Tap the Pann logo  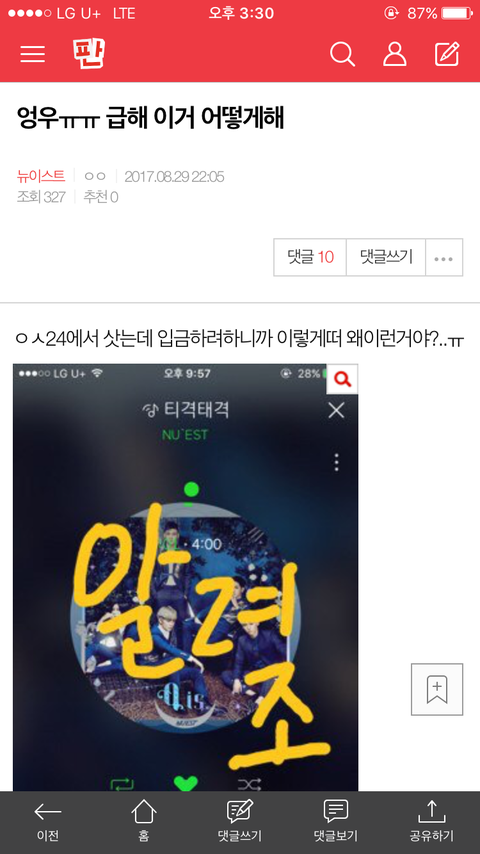pyautogui.click(x=88, y=53)
